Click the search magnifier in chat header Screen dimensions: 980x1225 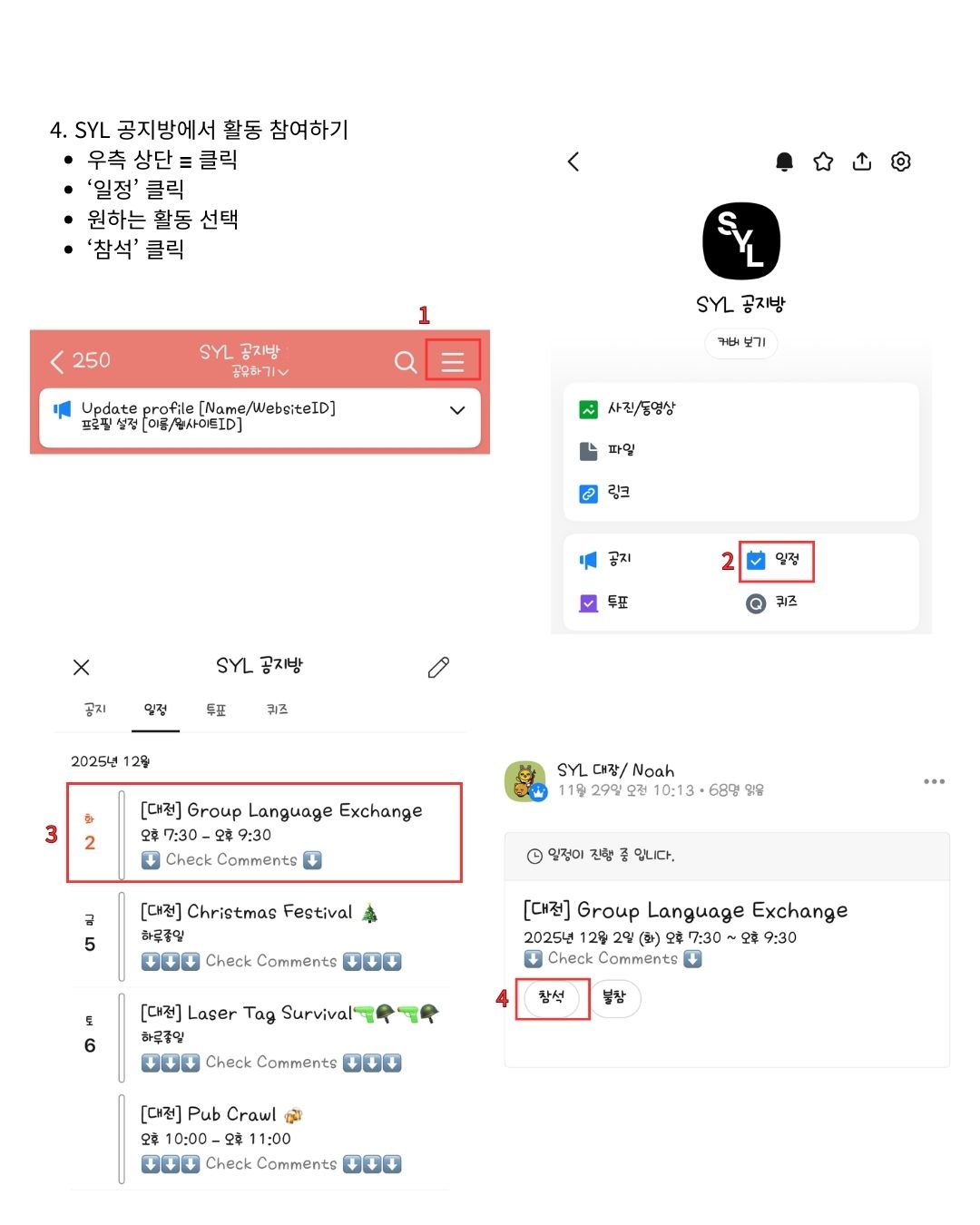(x=406, y=362)
